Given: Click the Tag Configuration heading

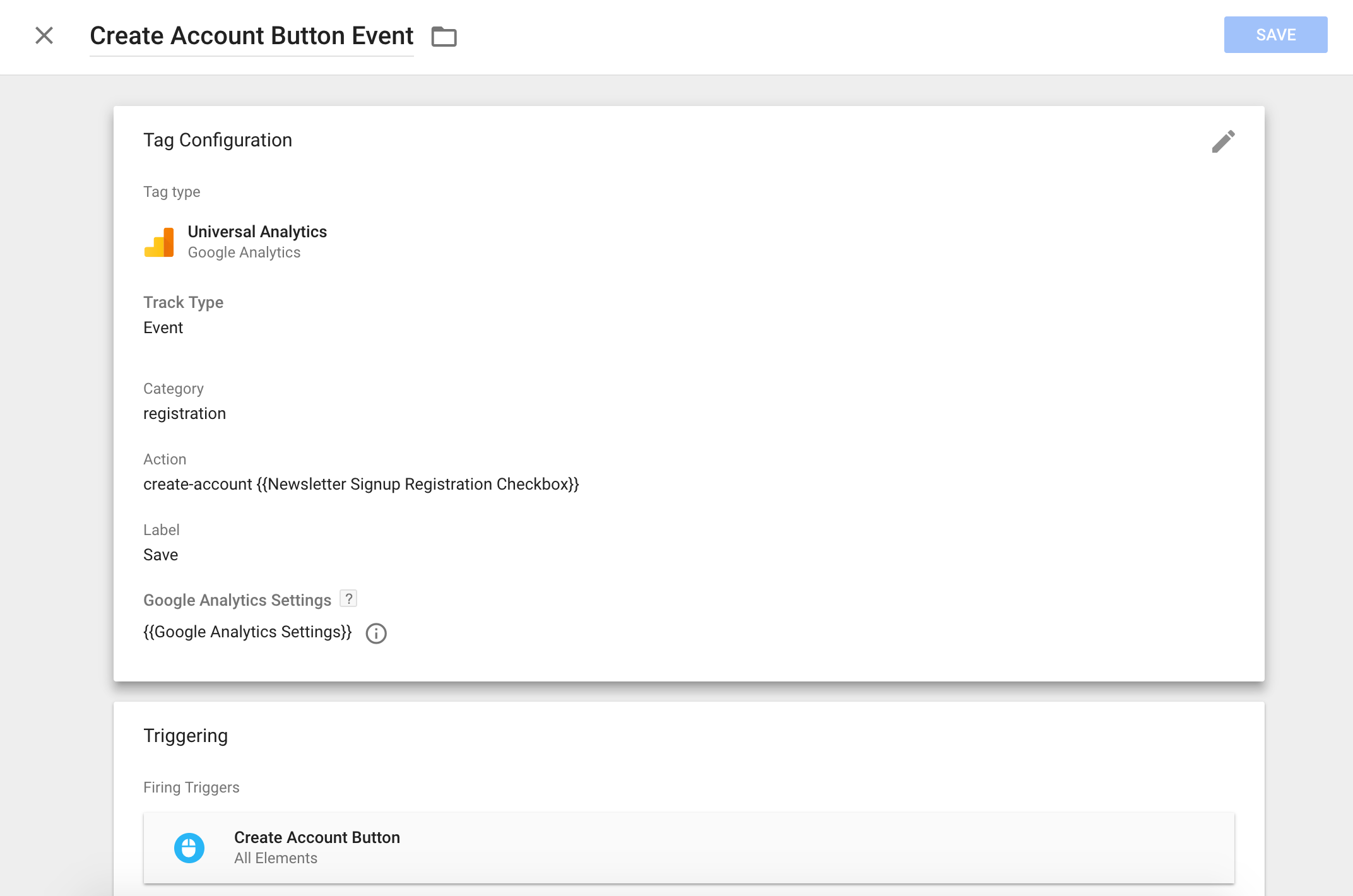Looking at the screenshot, I should point(218,140).
